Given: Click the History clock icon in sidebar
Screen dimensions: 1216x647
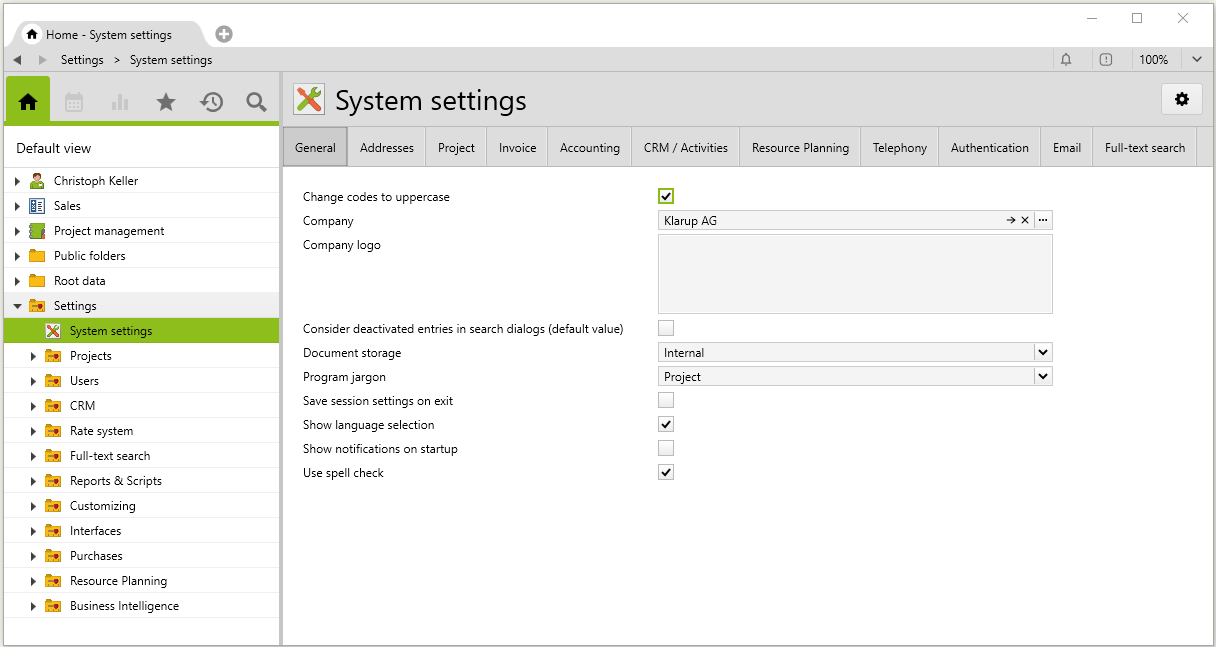Looking at the screenshot, I should click(211, 102).
